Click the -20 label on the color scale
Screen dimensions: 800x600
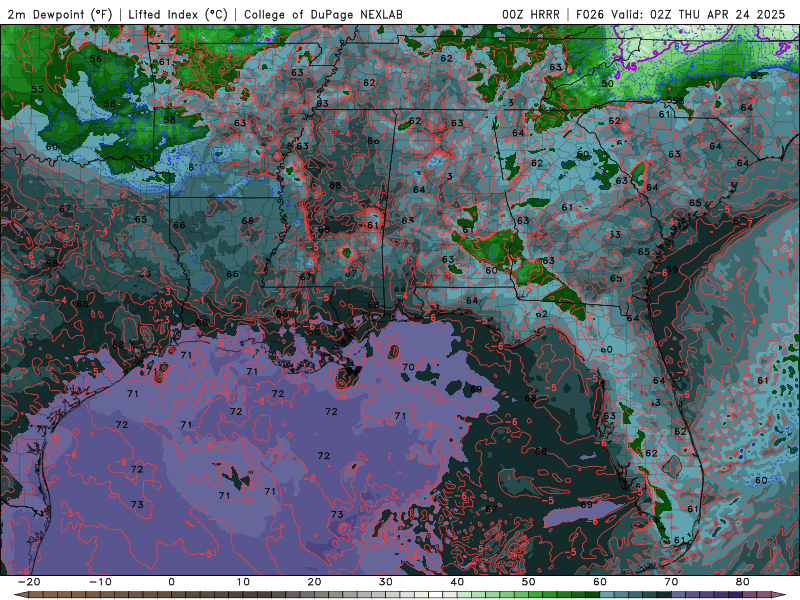(x=29, y=582)
